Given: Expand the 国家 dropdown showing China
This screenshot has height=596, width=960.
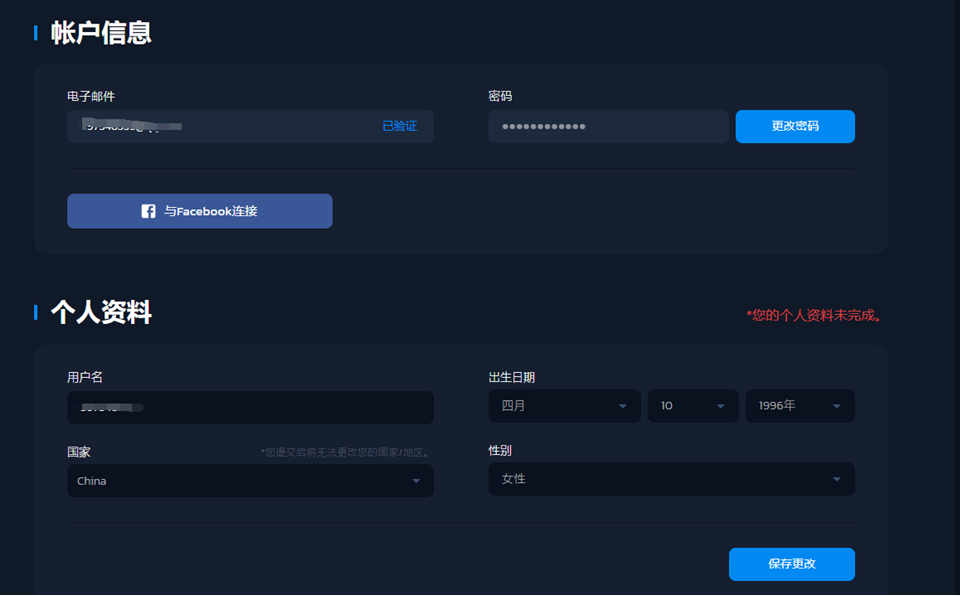Looking at the screenshot, I should coord(250,481).
